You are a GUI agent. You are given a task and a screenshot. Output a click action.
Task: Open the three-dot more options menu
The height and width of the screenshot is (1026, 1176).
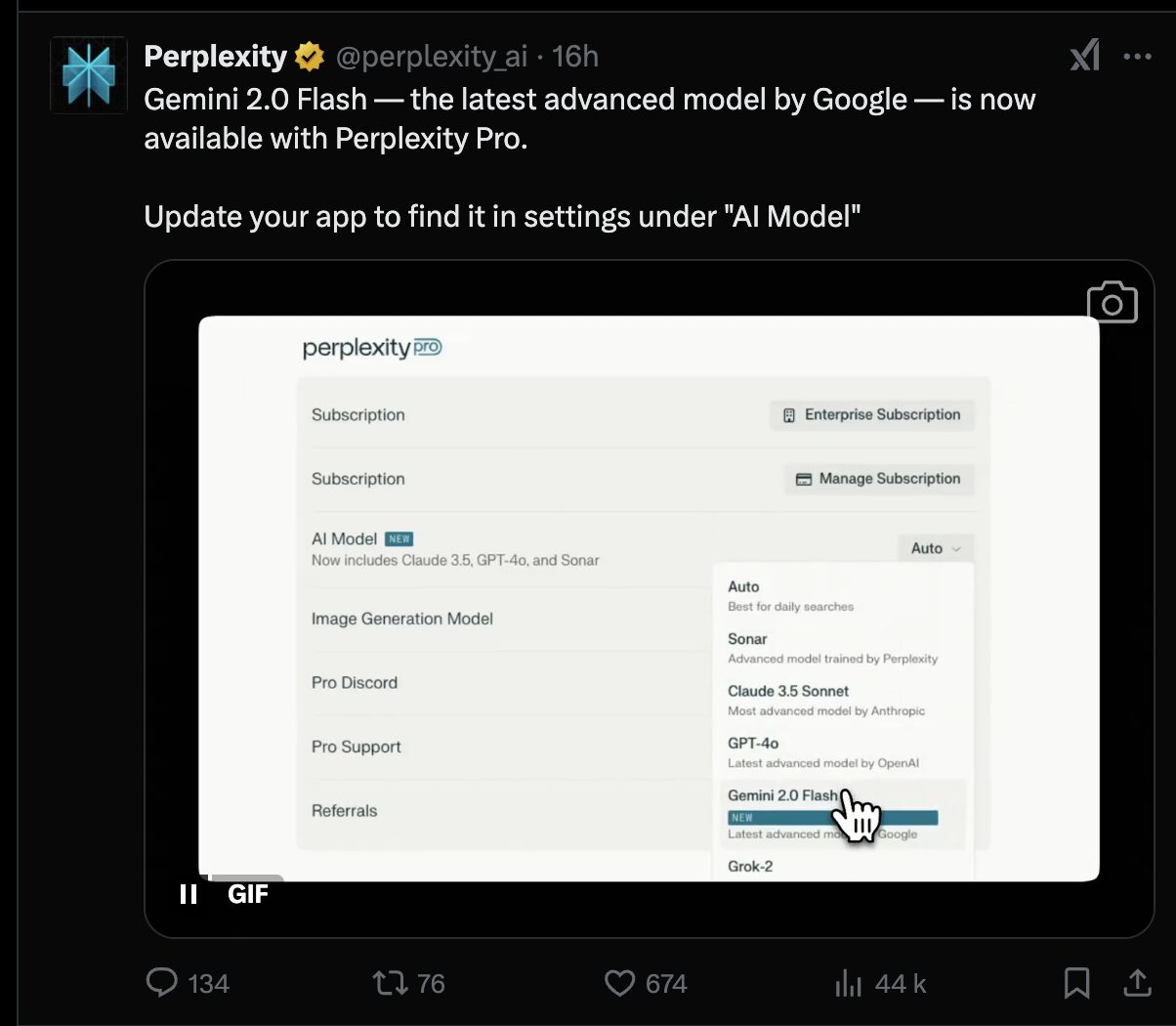[1137, 57]
